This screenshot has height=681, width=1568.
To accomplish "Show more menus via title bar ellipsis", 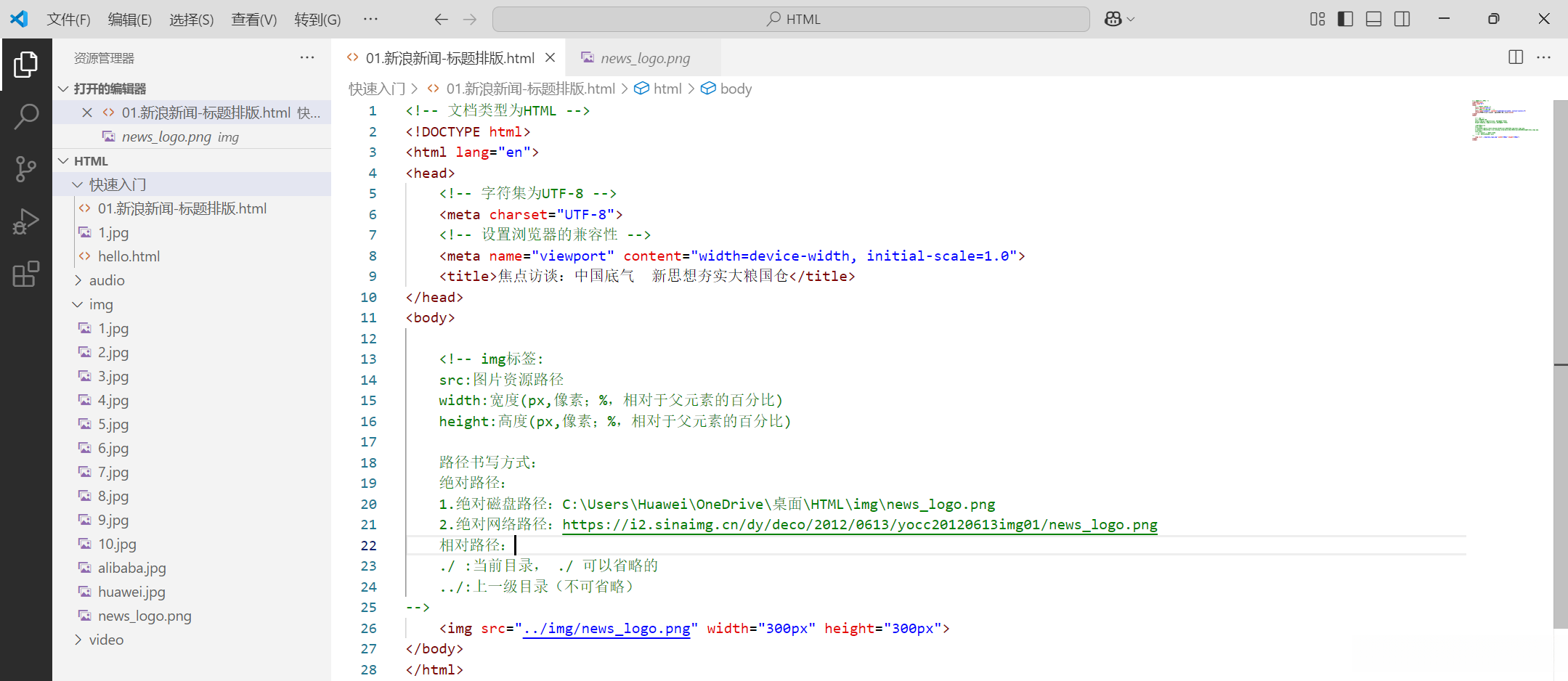I will 370,20.
